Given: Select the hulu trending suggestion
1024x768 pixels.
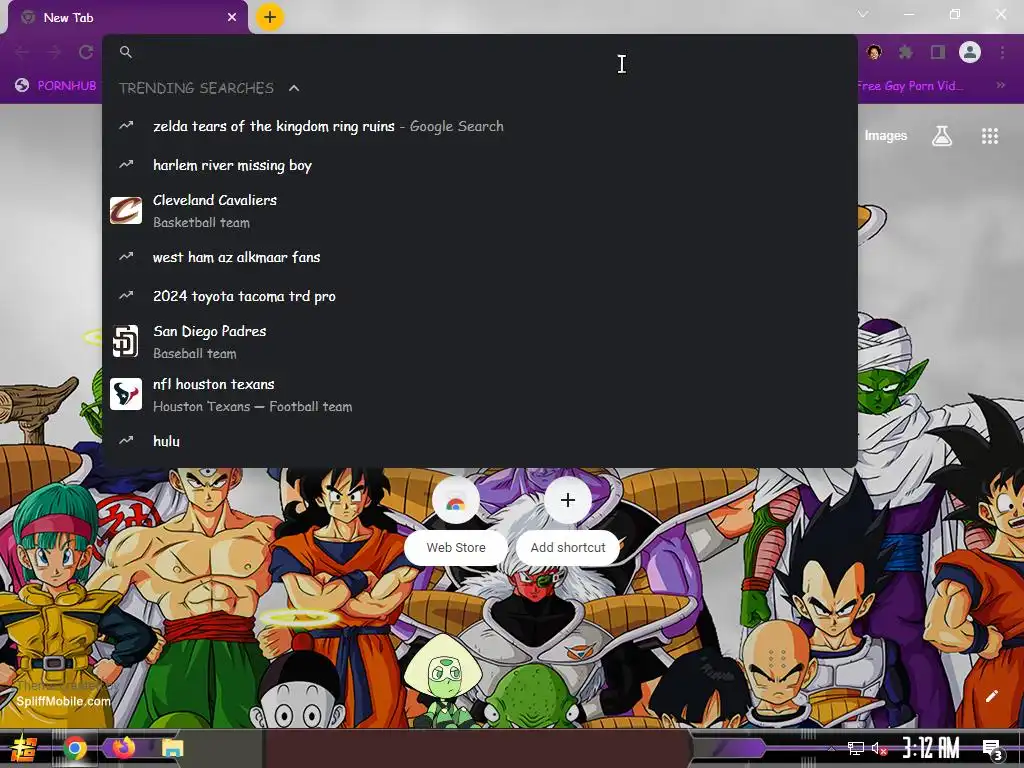Looking at the screenshot, I should [x=480, y=441].
